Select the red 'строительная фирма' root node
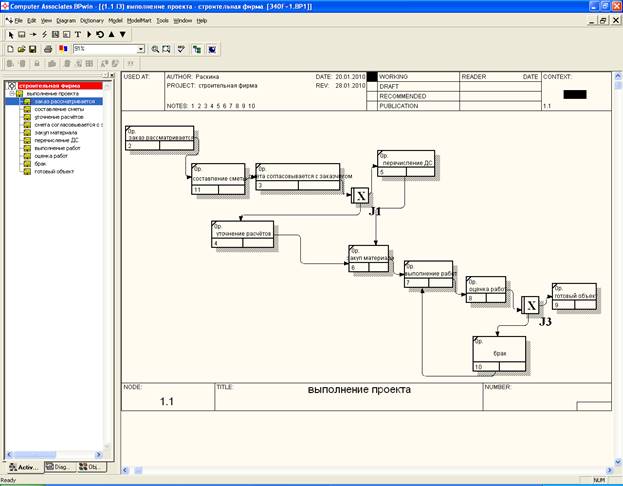The image size is (623, 486). coord(60,86)
